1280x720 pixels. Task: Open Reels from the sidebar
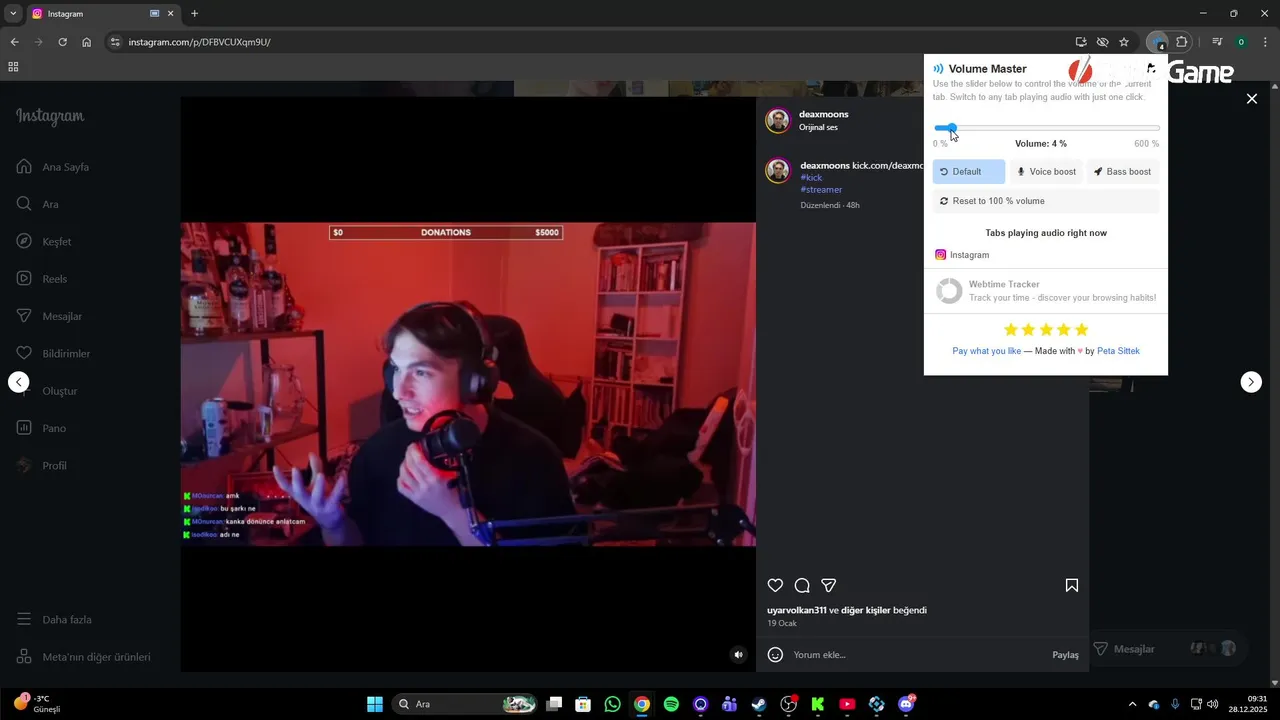(x=42, y=279)
